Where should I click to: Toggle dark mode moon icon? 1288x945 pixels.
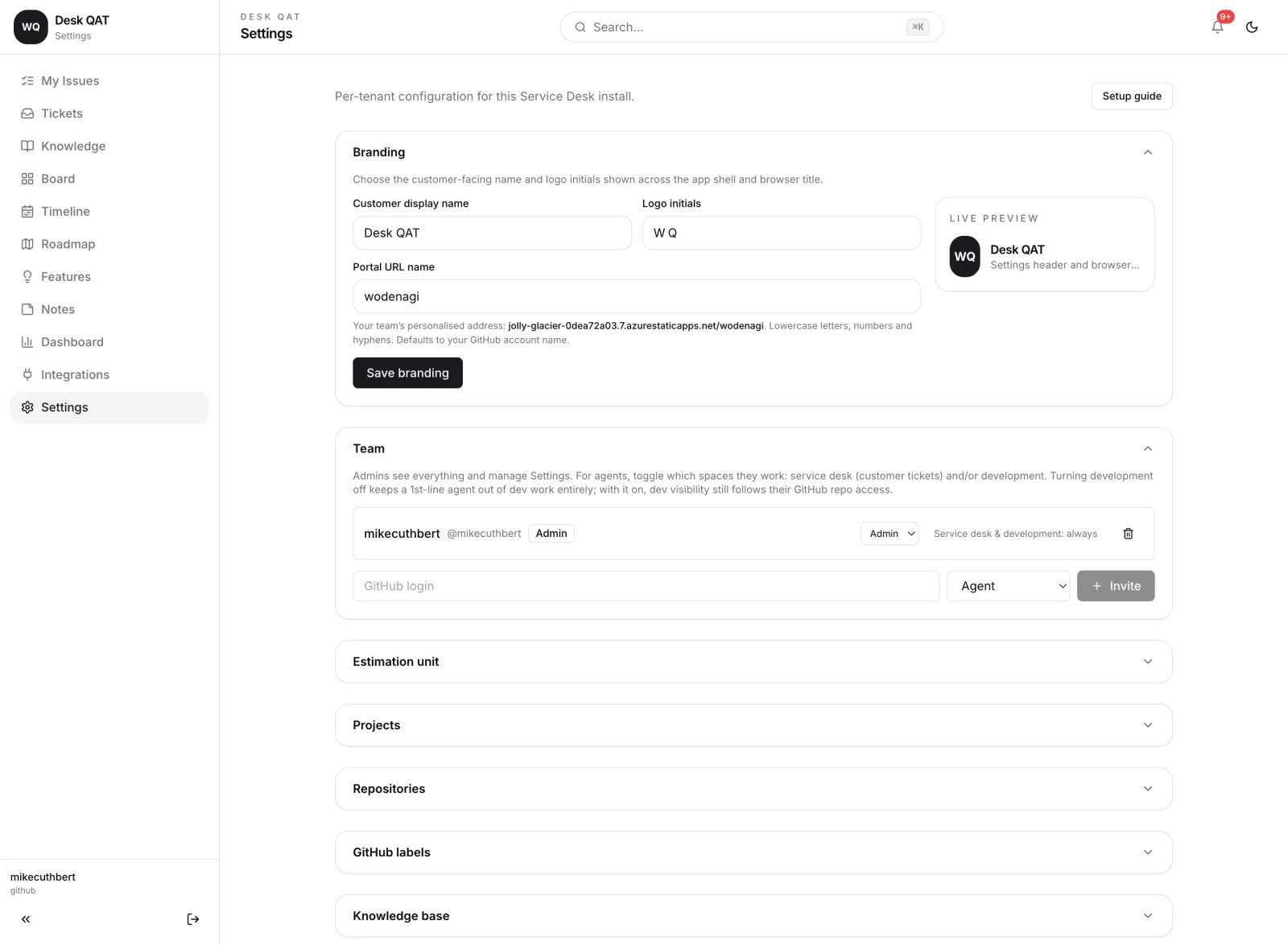point(1252,27)
